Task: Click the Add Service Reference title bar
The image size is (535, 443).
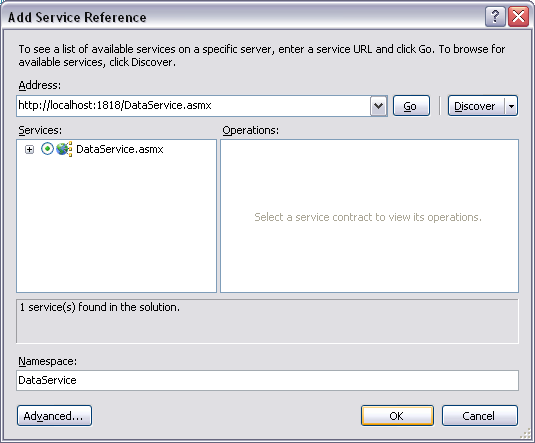Action: point(239,16)
